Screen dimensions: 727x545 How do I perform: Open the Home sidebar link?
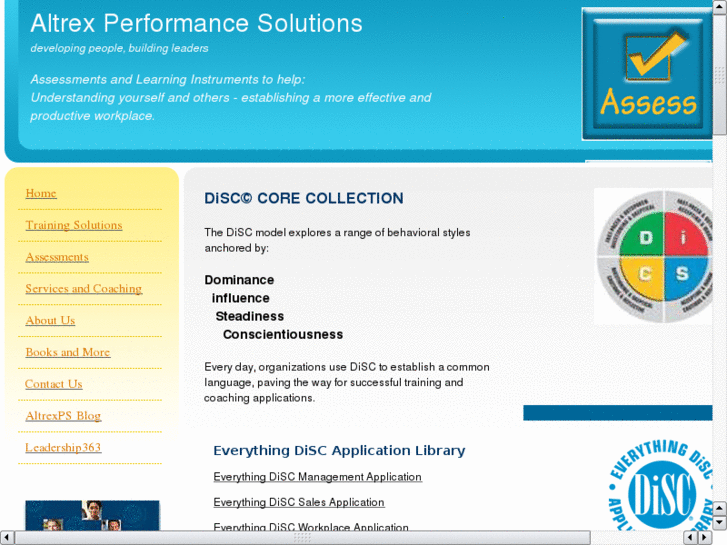click(x=41, y=193)
